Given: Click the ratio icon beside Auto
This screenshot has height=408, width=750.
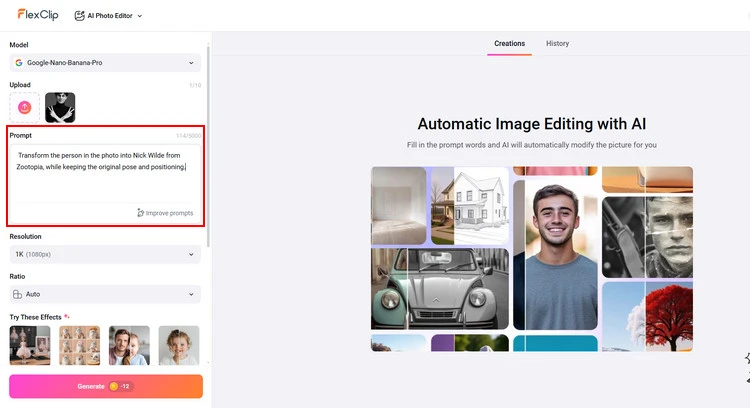Looking at the screenshot, I should [x=18, y=294].
